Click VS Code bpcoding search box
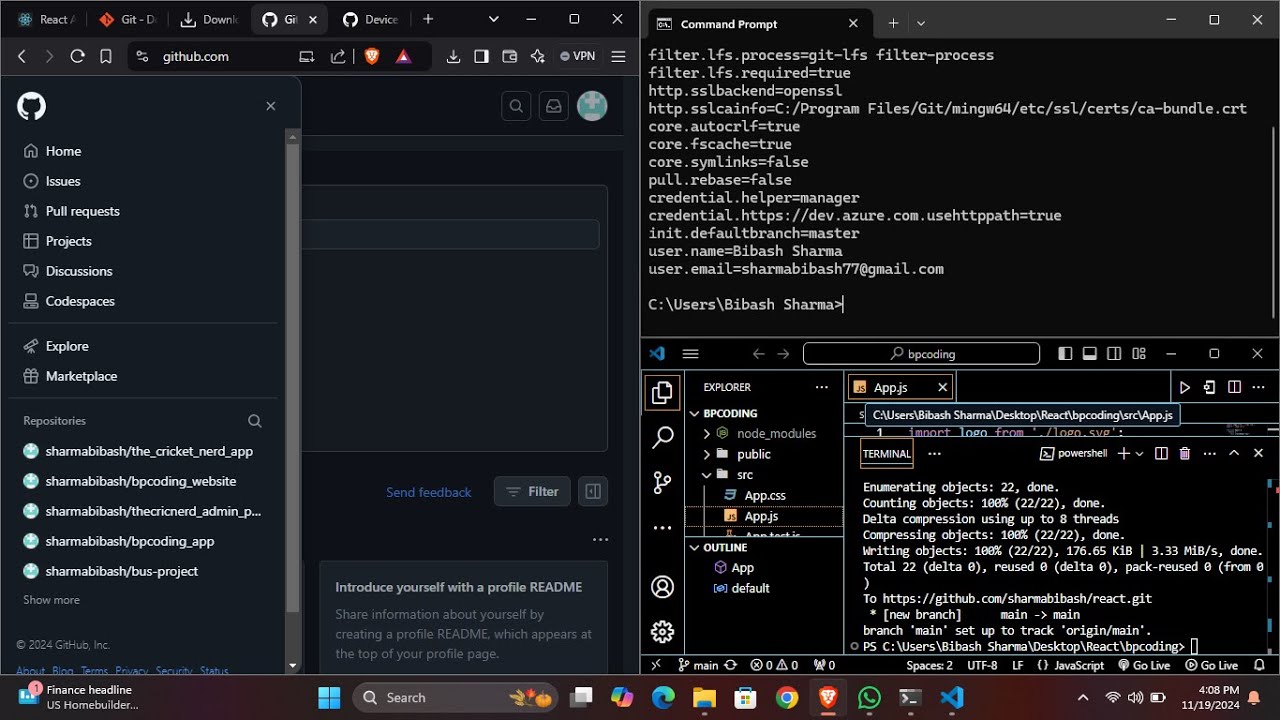 (x=921, y=354)
